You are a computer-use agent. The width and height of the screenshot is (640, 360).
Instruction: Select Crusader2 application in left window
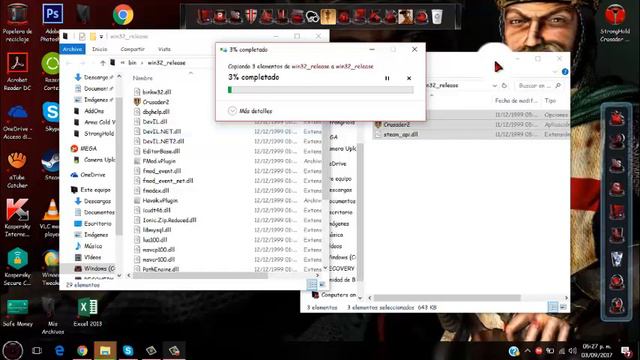[156, 102]
